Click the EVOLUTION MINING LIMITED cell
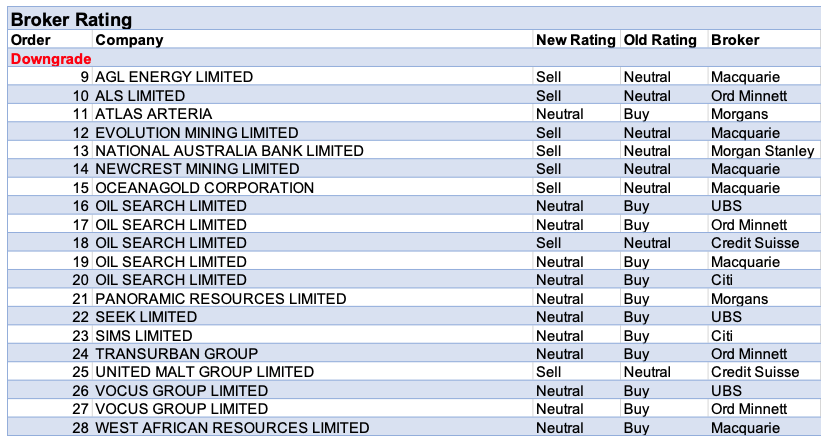This screenshot has width=827, height=443. 197,133
